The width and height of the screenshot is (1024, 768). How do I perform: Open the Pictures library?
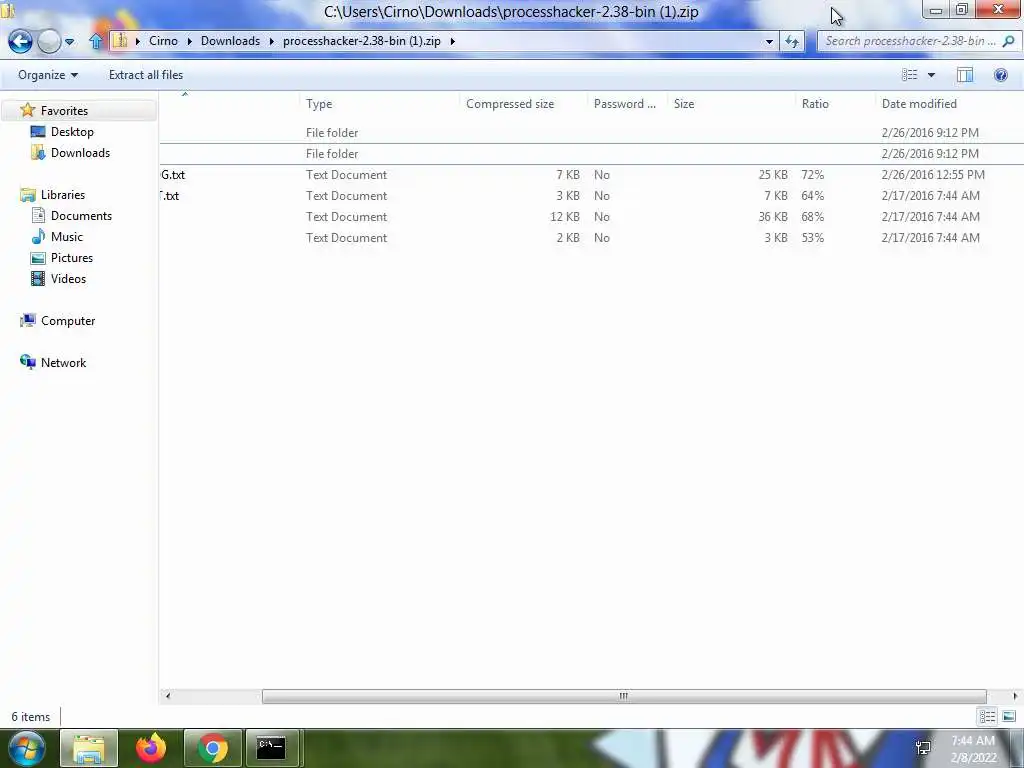coord(72,257)
